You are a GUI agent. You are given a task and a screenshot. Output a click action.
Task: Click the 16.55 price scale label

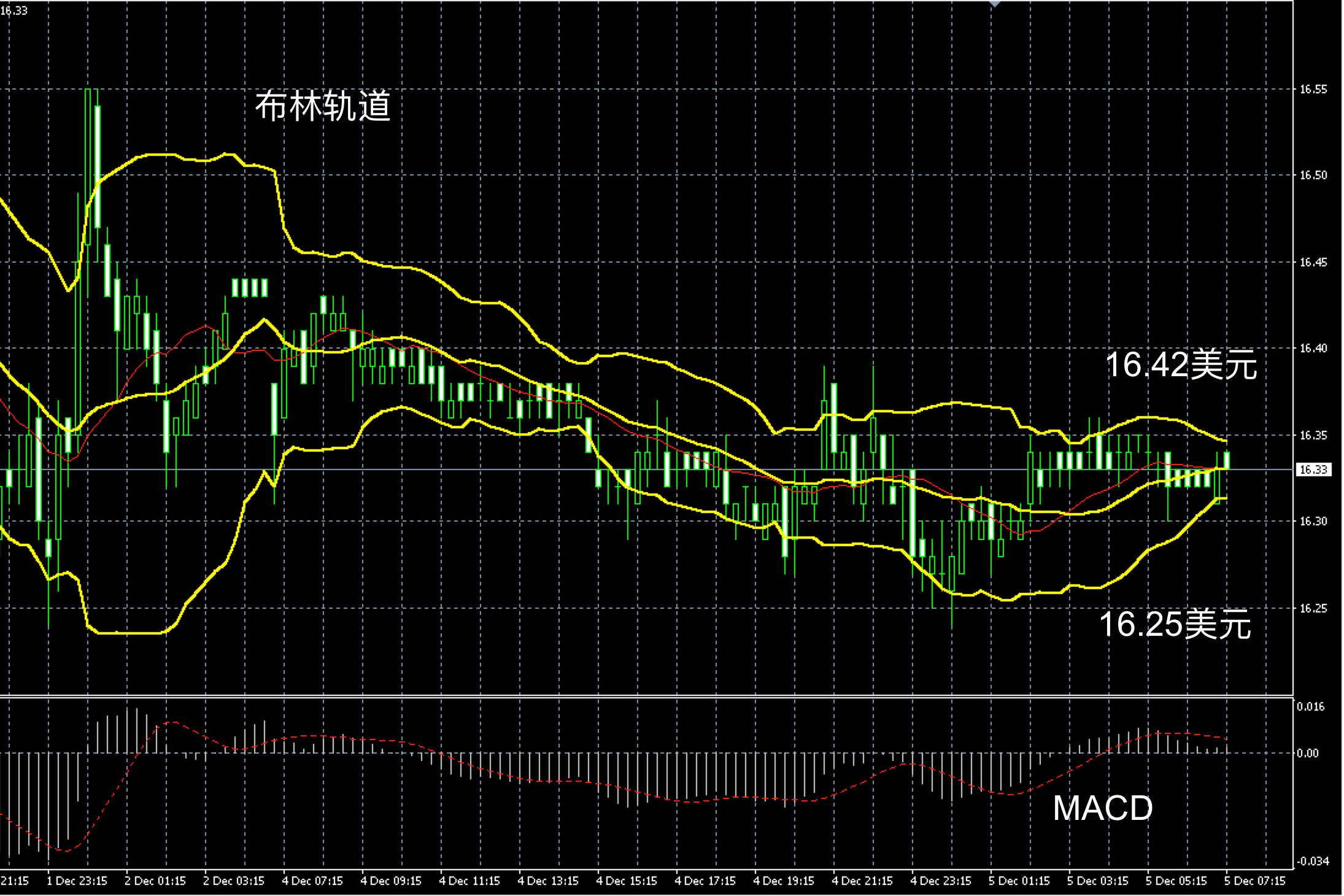[x=1313, y=90]
